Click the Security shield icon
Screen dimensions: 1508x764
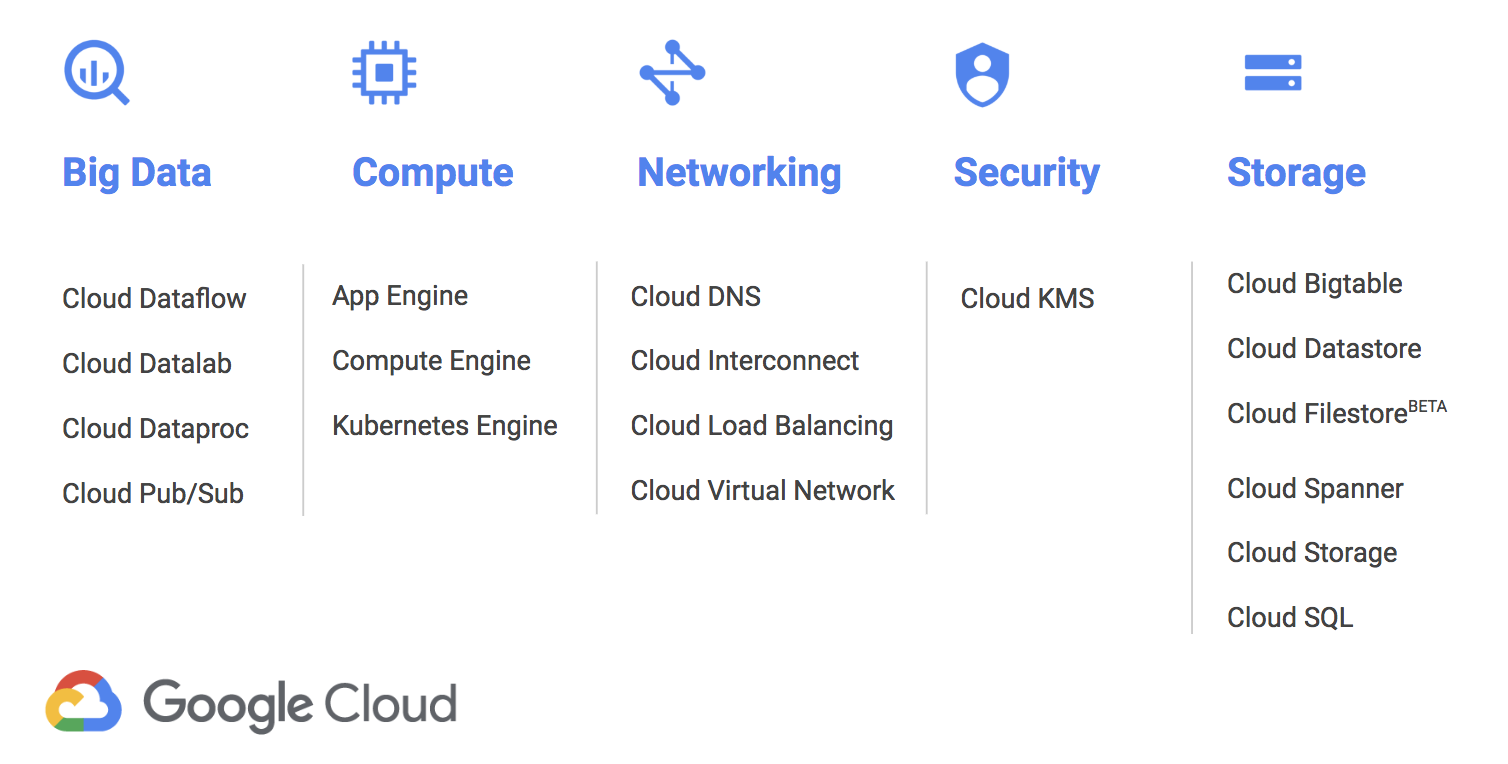coord(982,74)
